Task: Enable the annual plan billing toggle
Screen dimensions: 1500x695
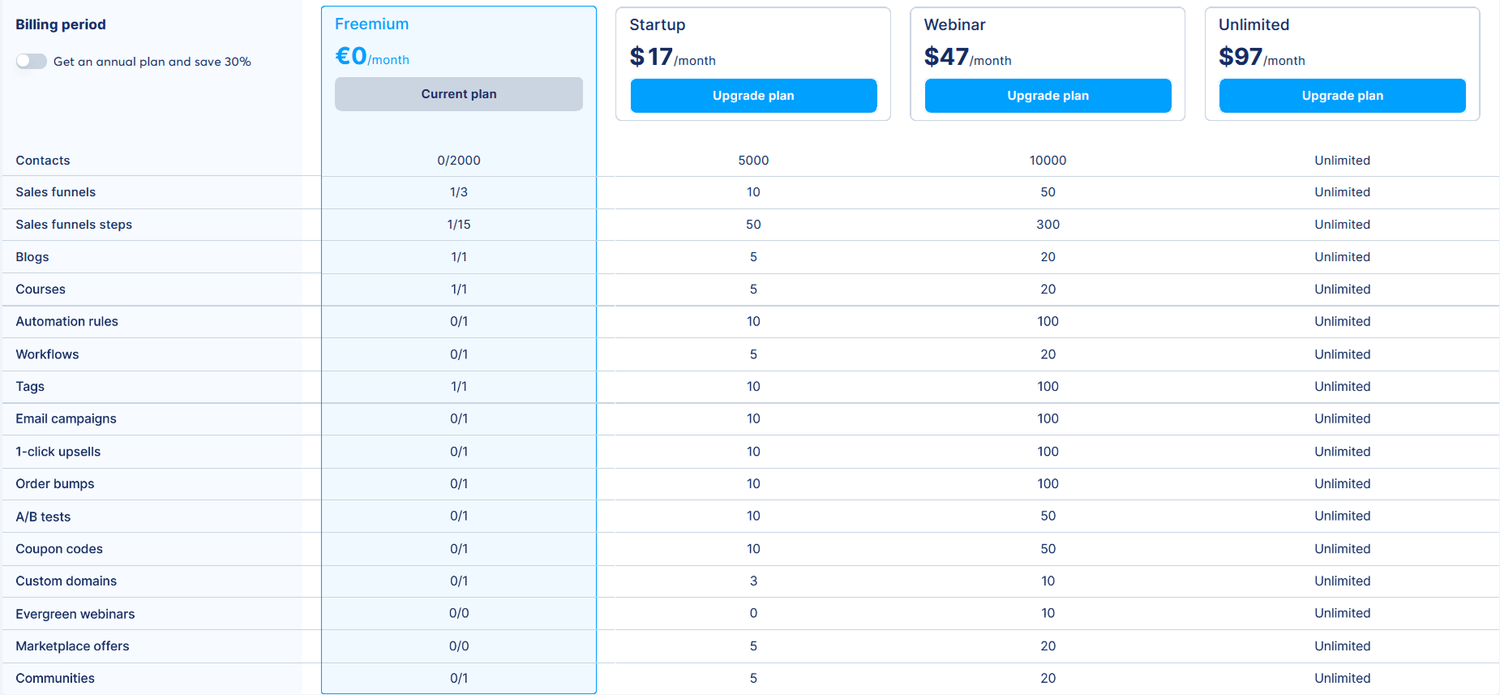Action: click(31, 61)
